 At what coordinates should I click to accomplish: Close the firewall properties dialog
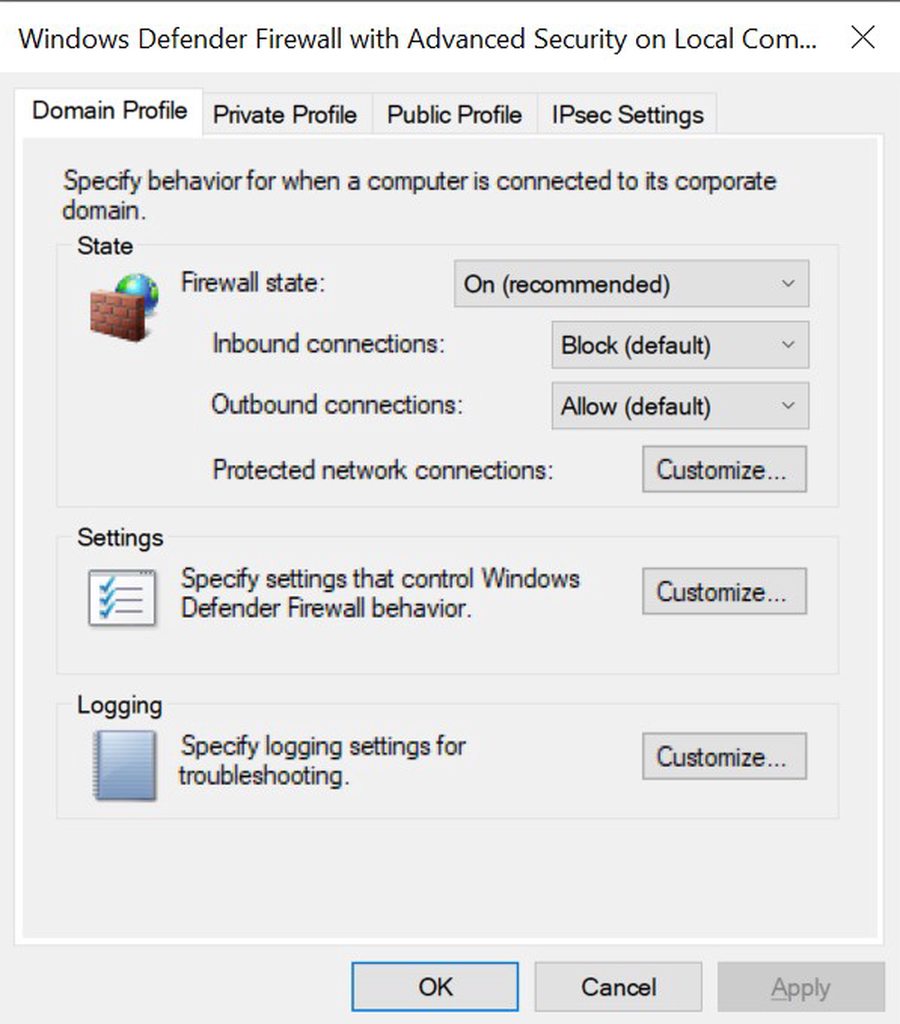point(863,37)
